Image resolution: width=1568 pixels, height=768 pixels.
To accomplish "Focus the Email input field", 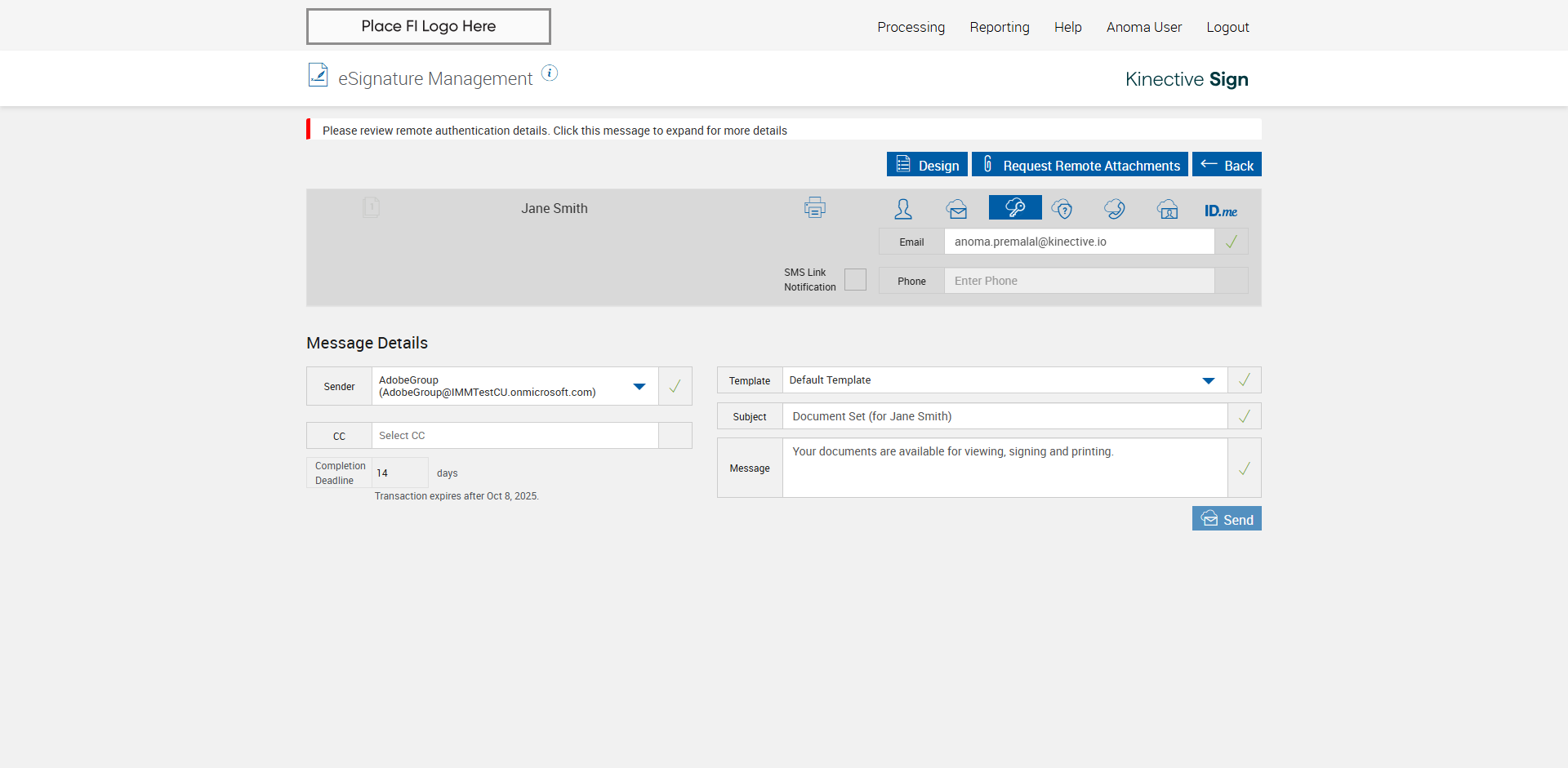I will click(x=1080, y=242).
